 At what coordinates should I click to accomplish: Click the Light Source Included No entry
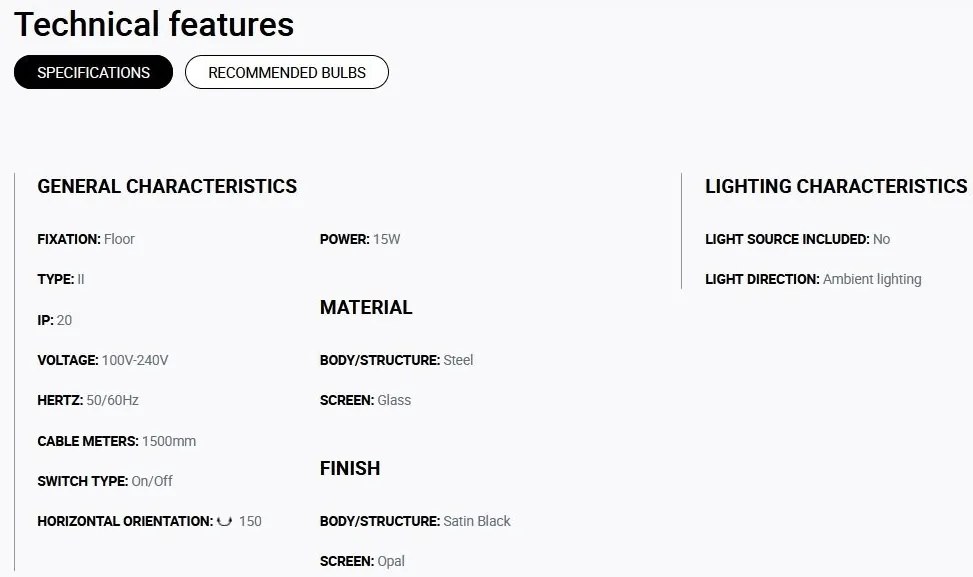[x=797, y=239]
